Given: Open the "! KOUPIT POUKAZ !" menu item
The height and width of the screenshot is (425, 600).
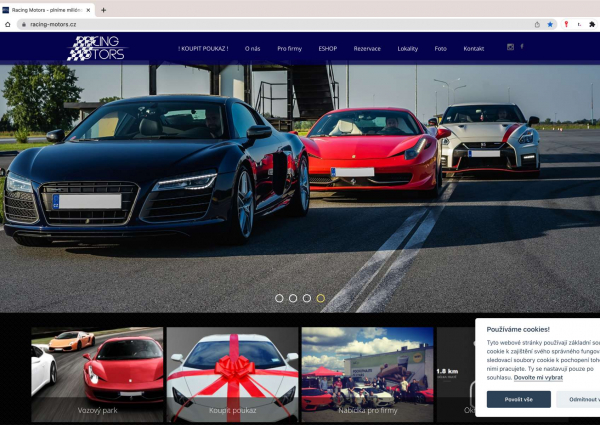Looking at the screenshot, I should point(203,48).
